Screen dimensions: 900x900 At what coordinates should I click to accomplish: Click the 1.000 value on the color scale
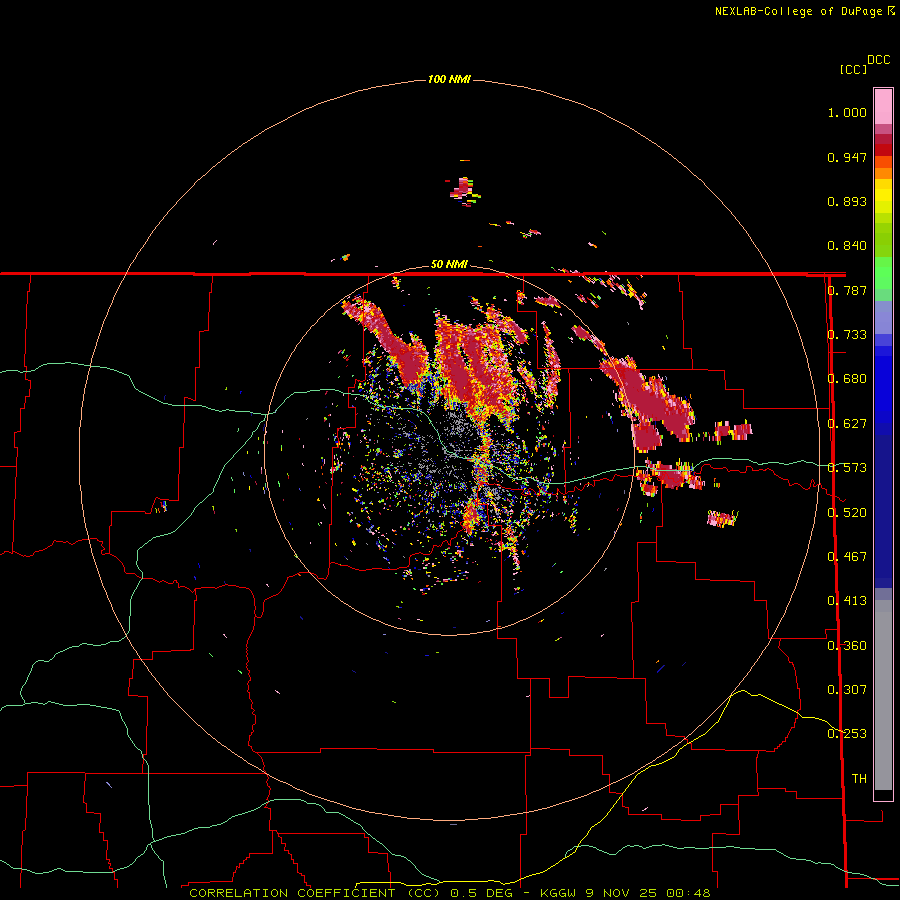847,112
